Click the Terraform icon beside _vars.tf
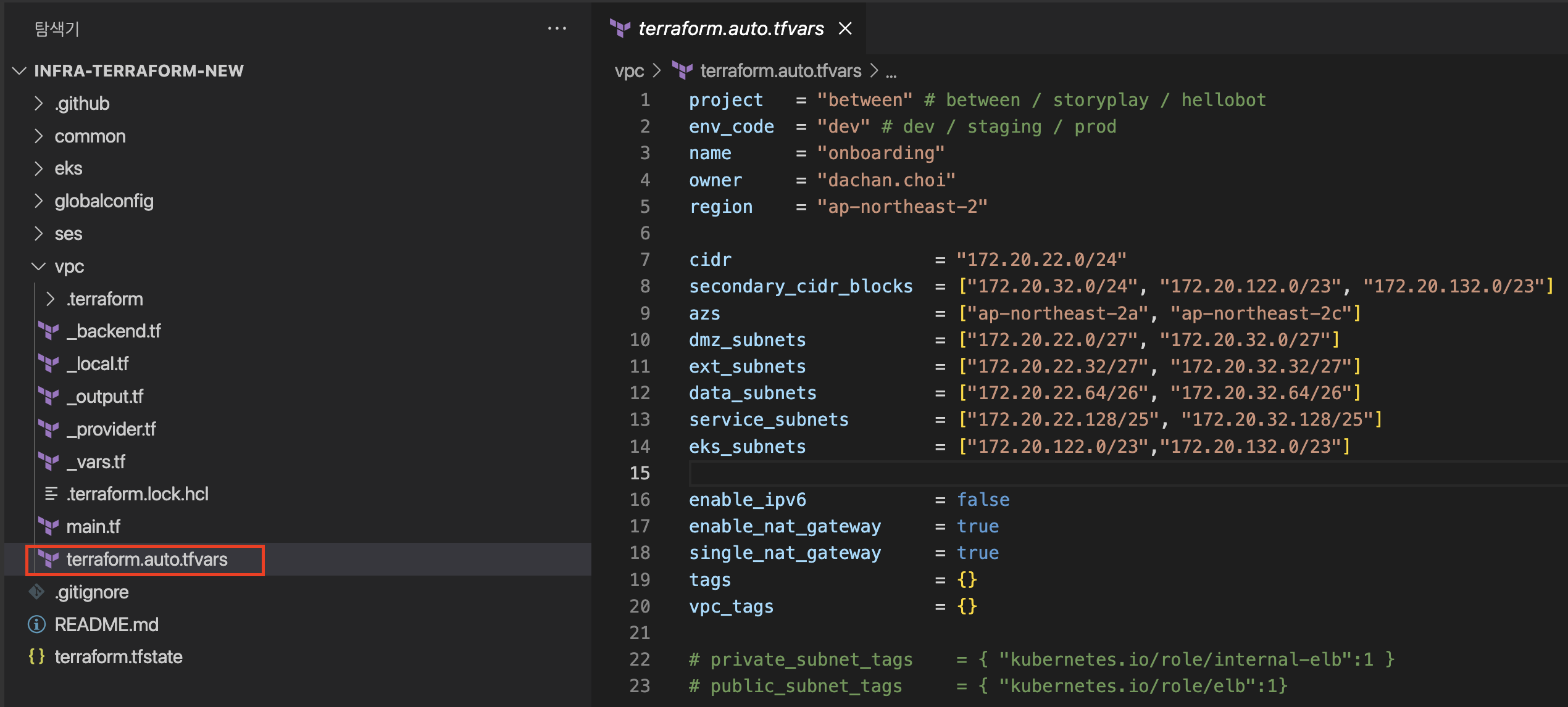The image size is (1568, 707). click(49, 462)
